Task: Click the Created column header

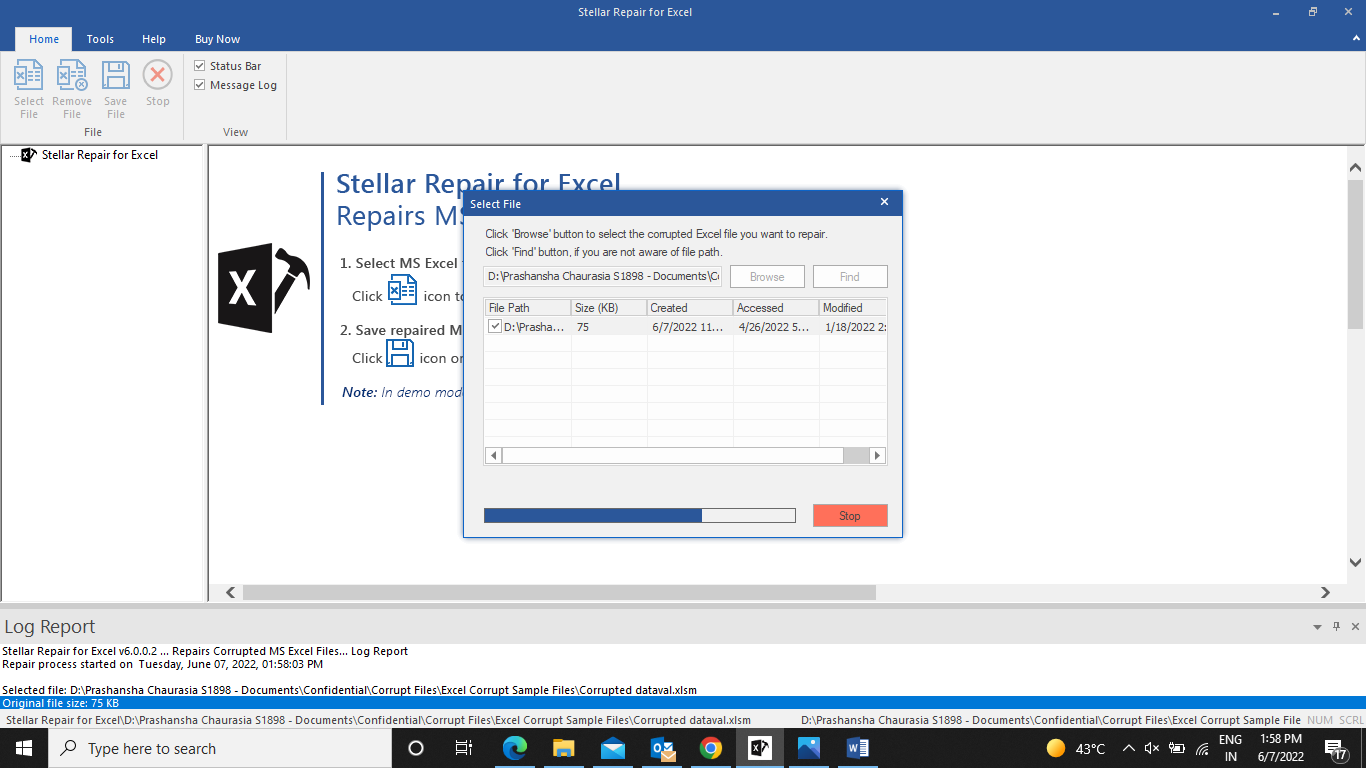Action: pos(690,307)
